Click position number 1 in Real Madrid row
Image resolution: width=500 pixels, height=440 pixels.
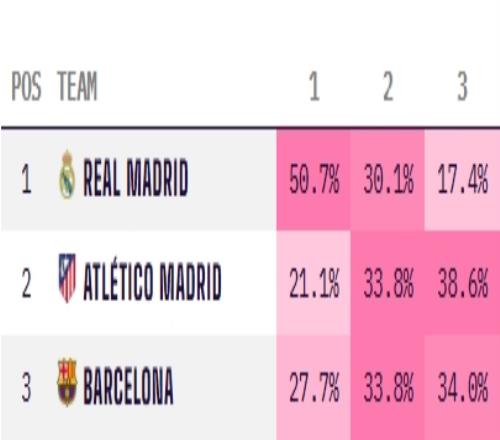click(x=26, y=180)
